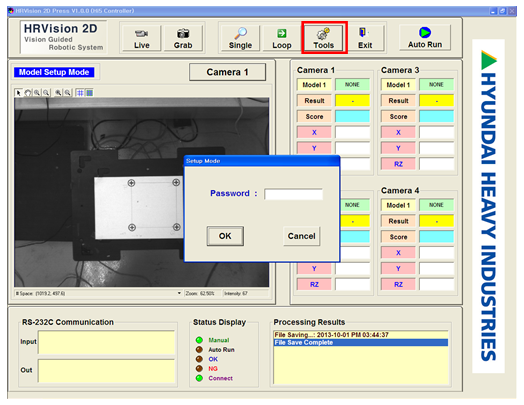The image size is (524, 405).
Task: Click the cyan Score value in Camera 3
Action: (x=436, y=116)
